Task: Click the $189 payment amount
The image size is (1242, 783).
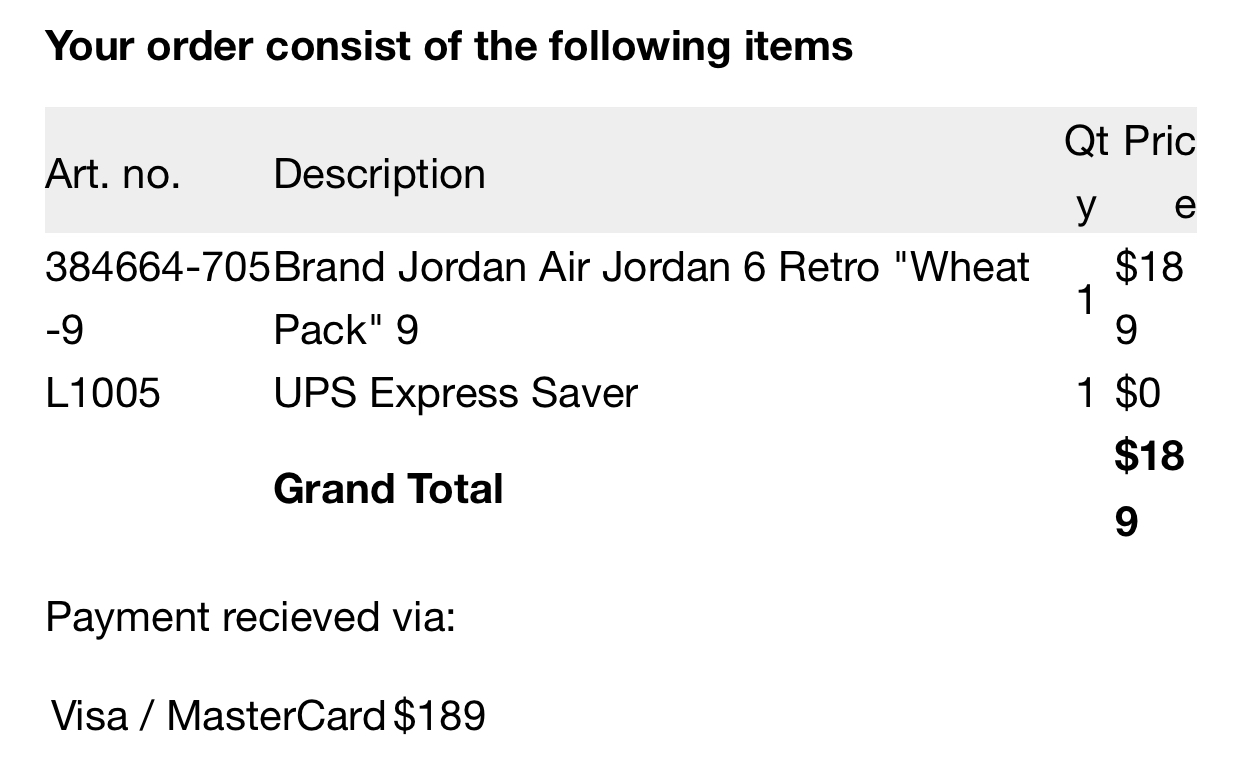Action: [439, 716]
